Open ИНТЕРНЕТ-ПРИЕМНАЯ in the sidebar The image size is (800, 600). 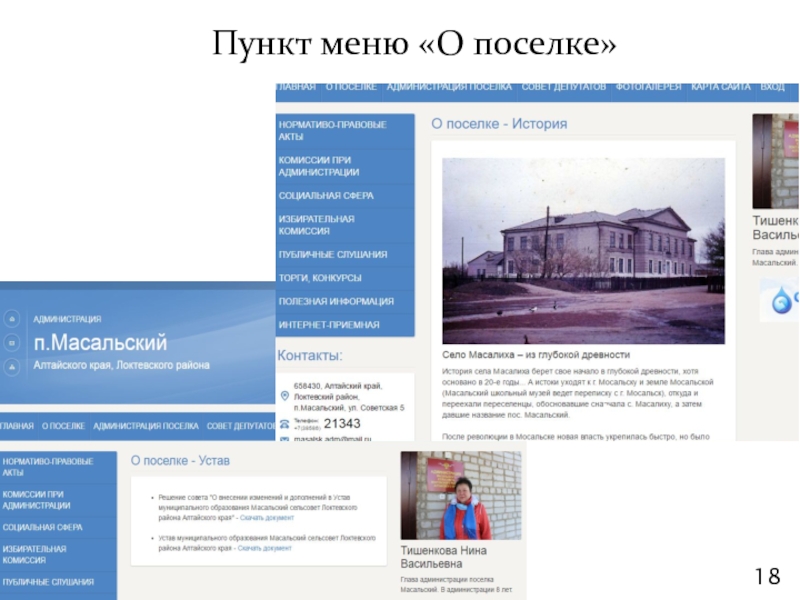coord(345,325)
